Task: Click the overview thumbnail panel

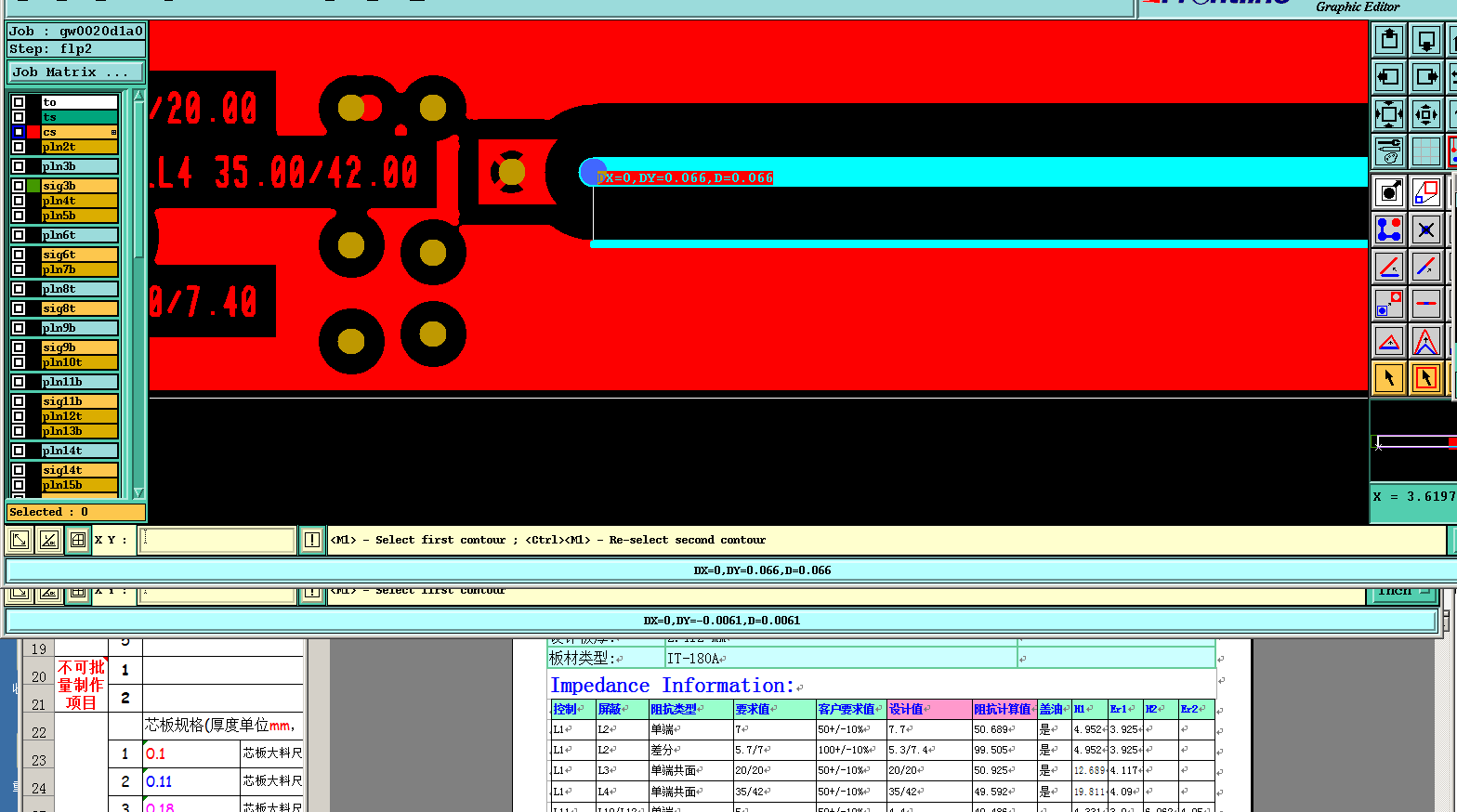Action: click(x=1413, y=441)
